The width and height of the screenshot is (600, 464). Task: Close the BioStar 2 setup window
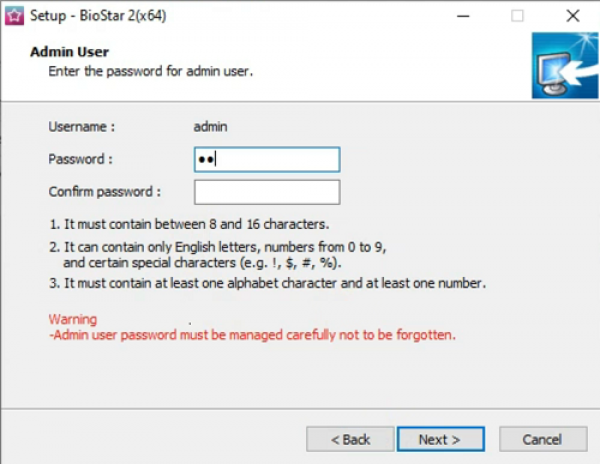click(572, 16)
